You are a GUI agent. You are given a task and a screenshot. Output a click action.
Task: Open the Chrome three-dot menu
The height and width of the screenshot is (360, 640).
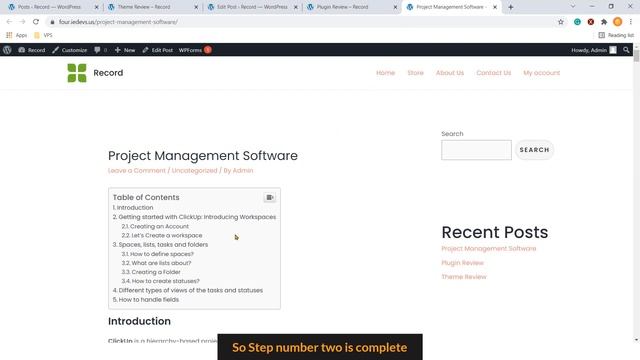tap(631, 22)
